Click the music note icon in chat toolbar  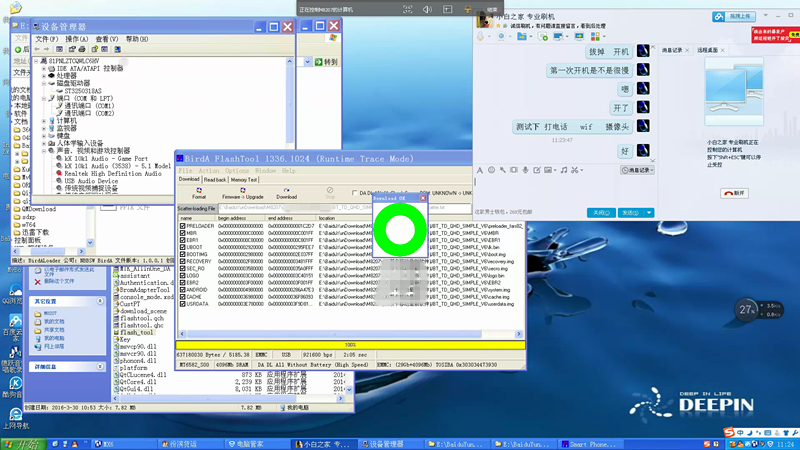(564, 170)
